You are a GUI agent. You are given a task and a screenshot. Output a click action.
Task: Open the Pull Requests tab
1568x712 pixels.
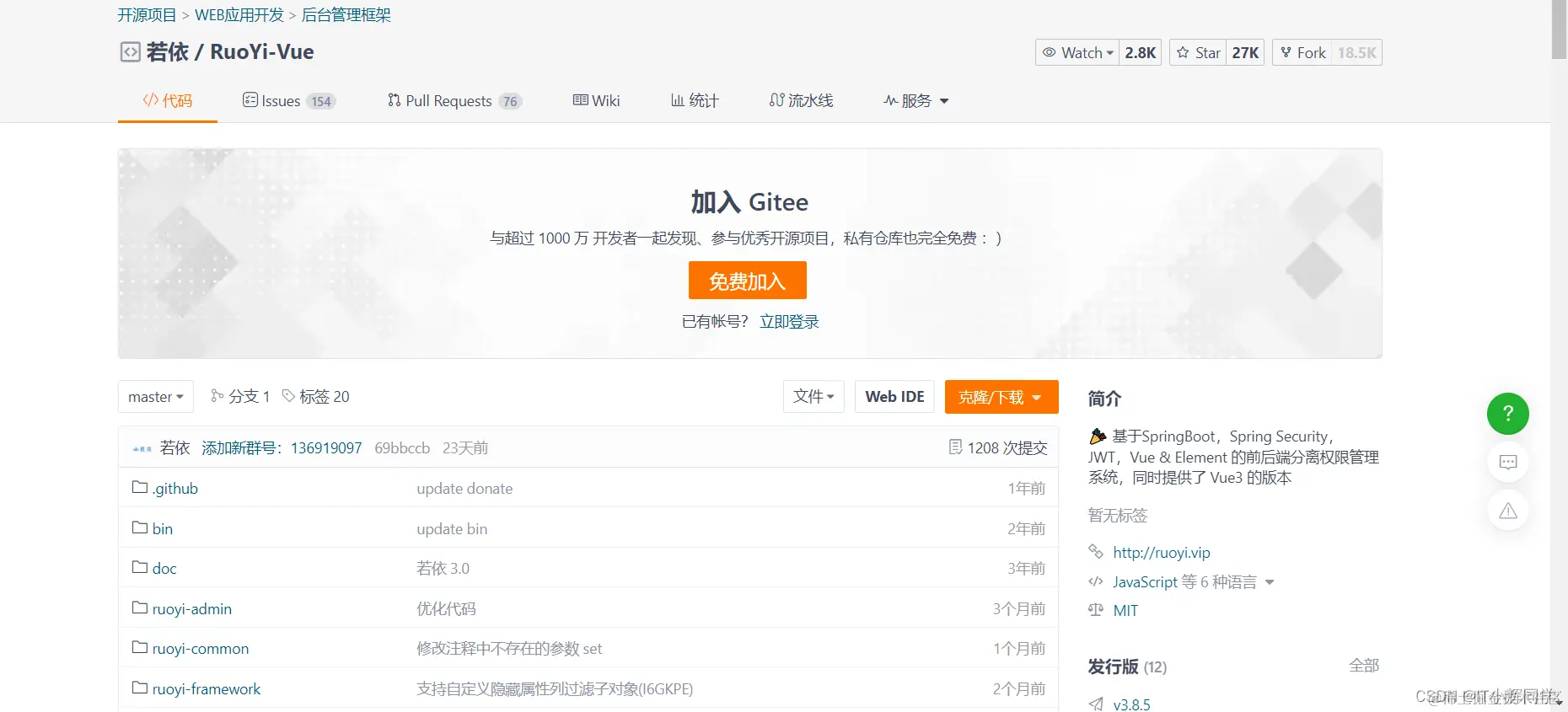click(454, 101)
